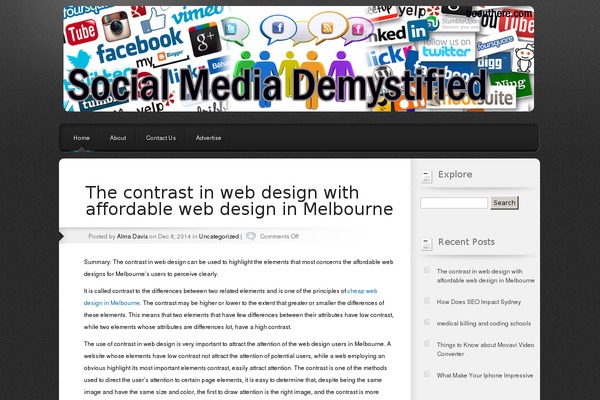600x400 pixels.
Task: Click the comments speech bubble icon
Action: coord(251,236)
